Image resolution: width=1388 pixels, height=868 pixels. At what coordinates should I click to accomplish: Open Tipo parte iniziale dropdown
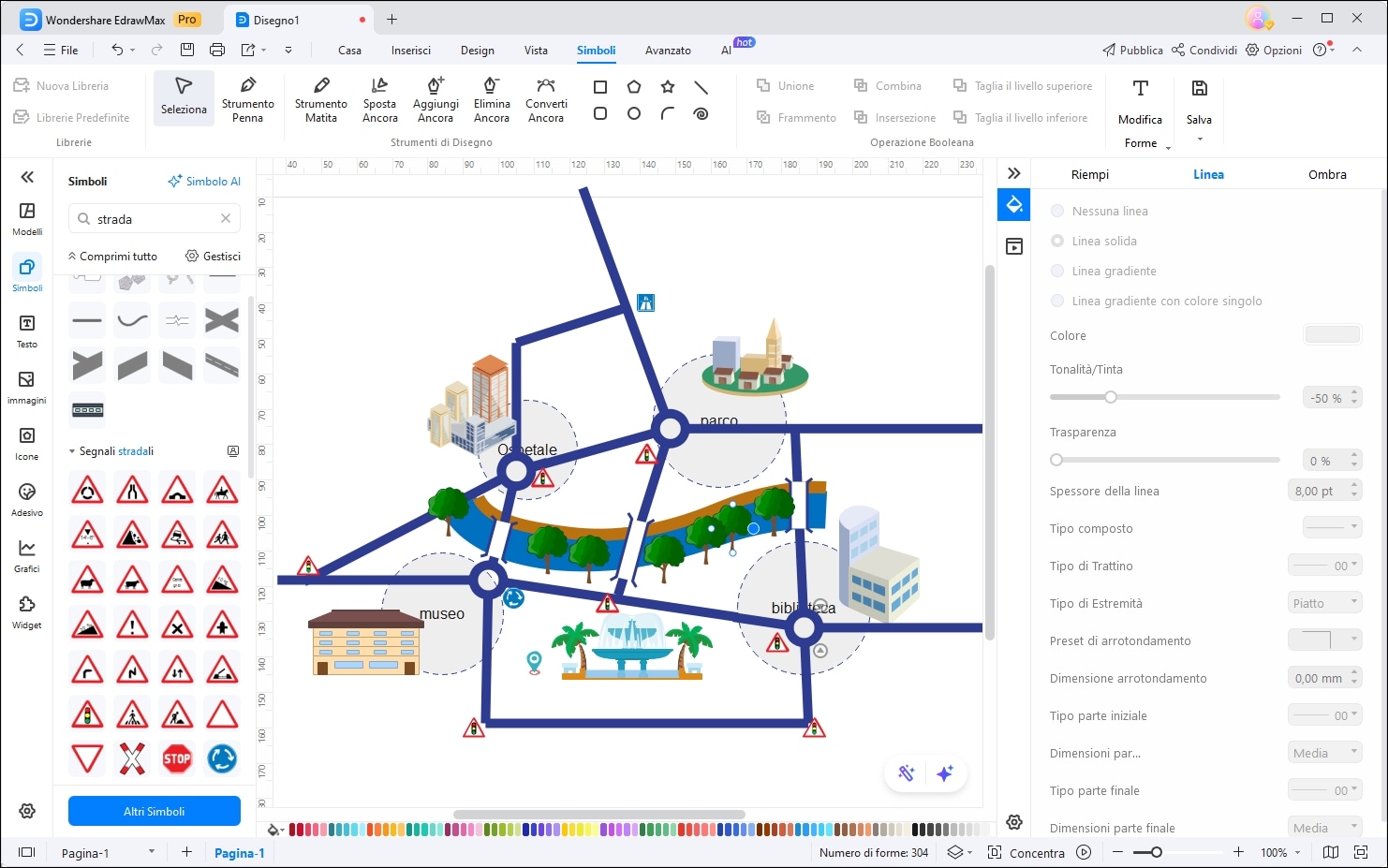tap(1324, 715)
